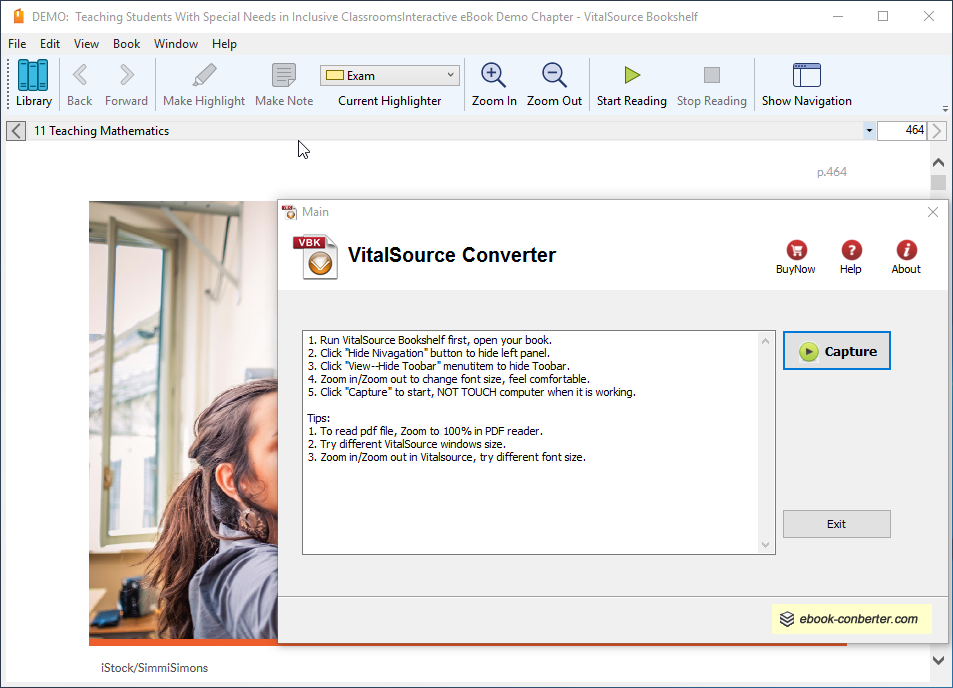Click the 11 Teaching Mathematics chapter title

point(101,131)
